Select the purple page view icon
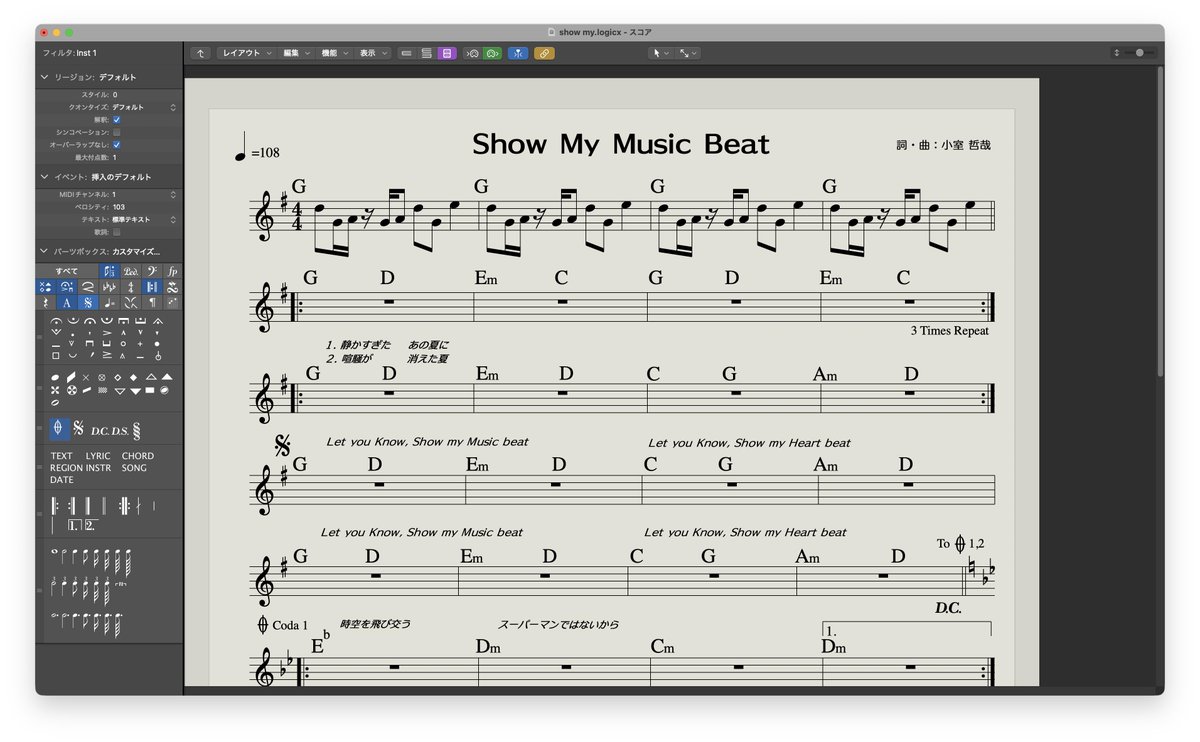 (447, 53)
